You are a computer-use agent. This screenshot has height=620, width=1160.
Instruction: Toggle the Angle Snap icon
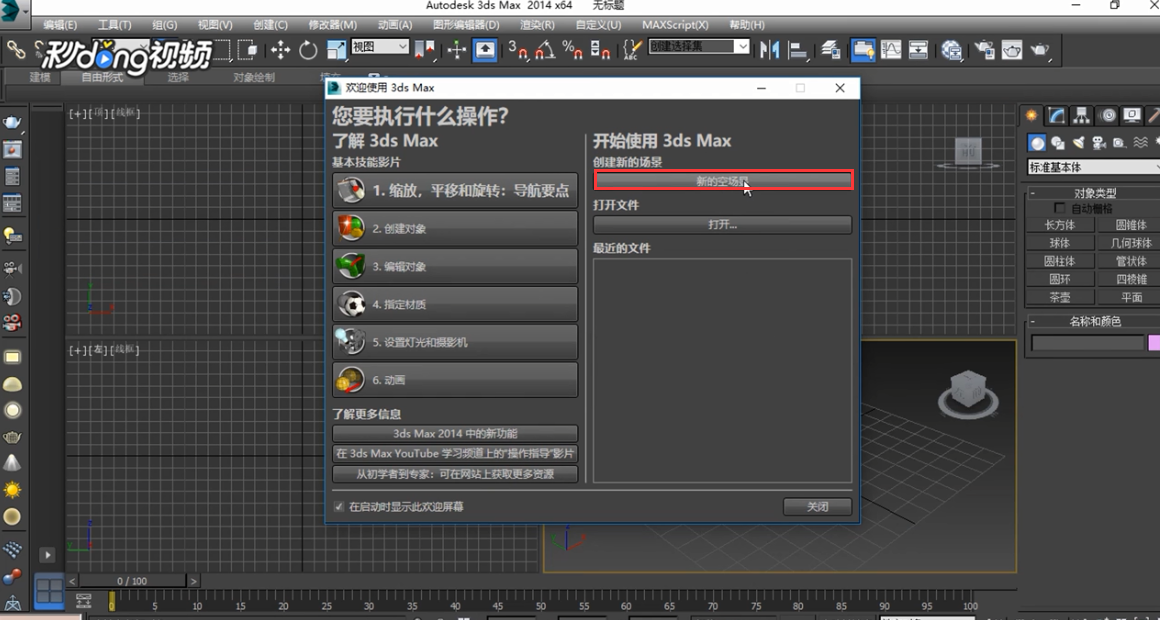point(544,50)
